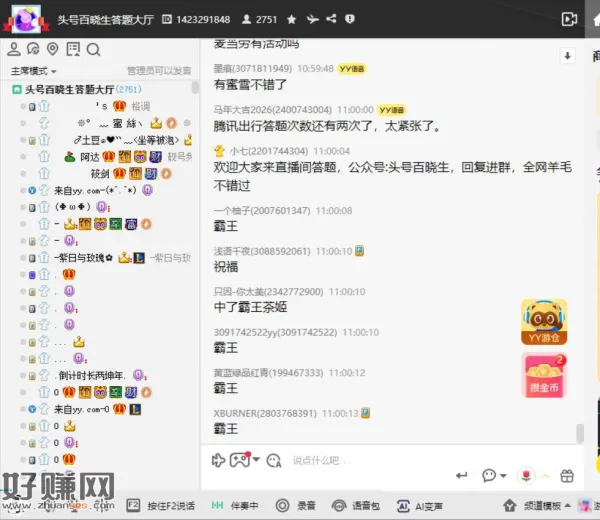Open the YY游仓 game icon

[544, 322]
